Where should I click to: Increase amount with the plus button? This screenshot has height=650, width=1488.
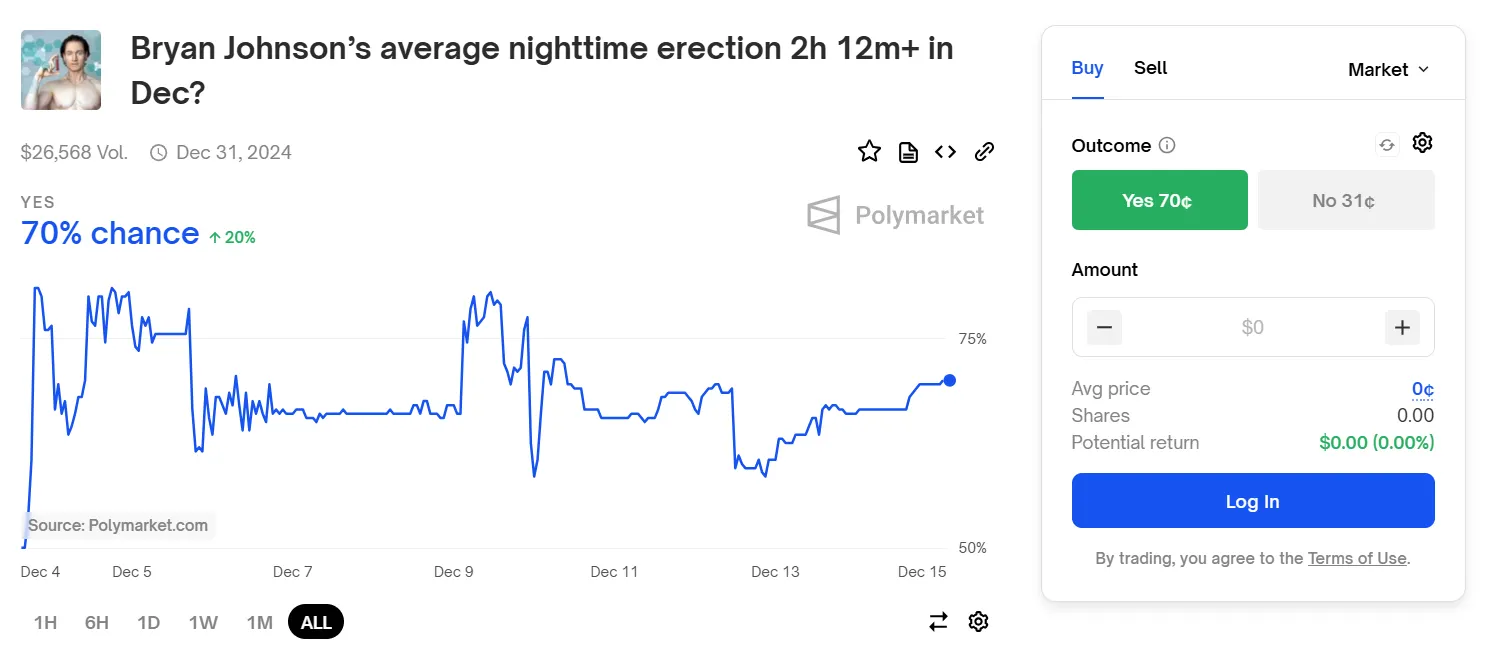[x=1402, y=327]
